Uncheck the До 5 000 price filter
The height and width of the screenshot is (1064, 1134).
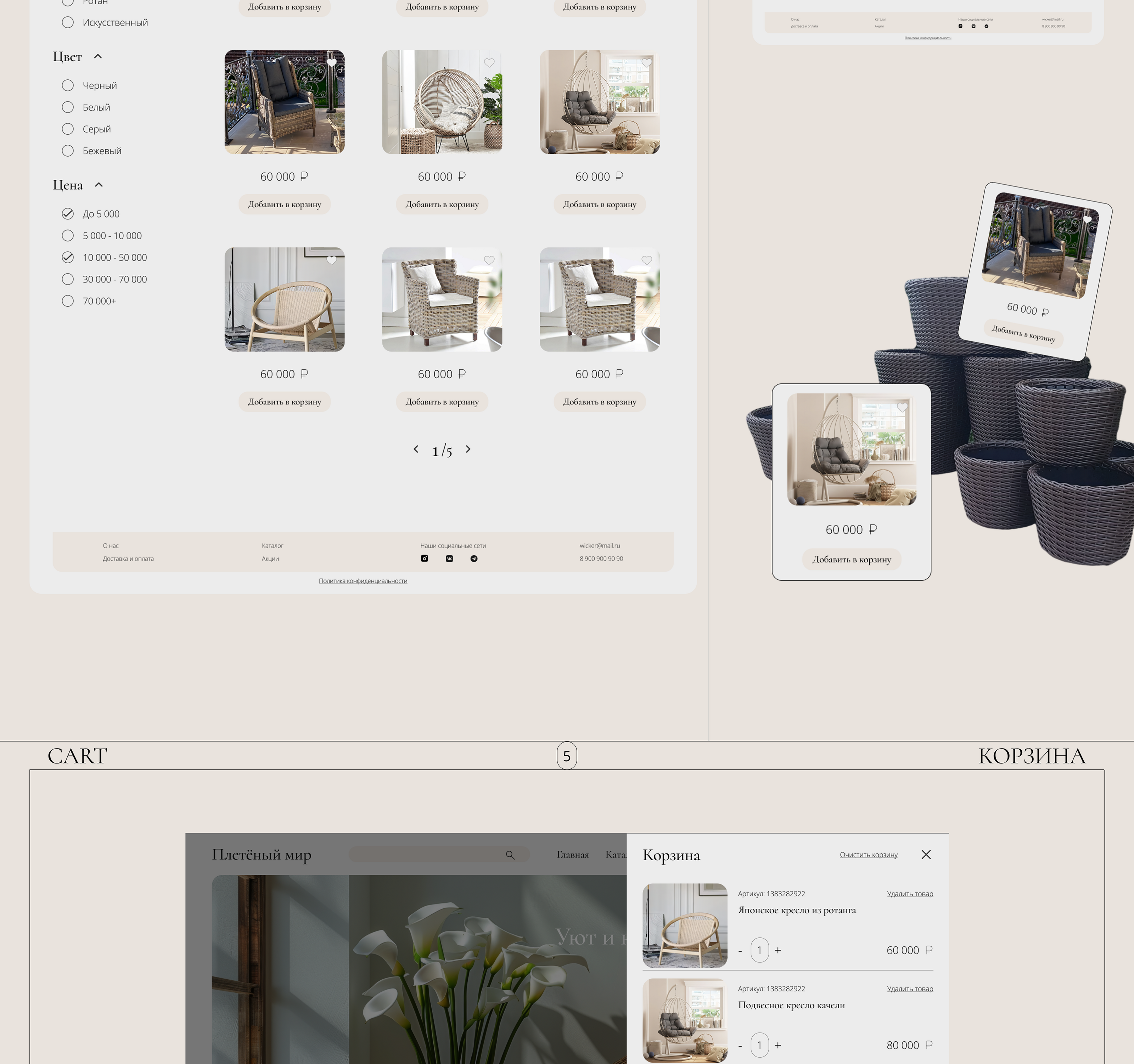pos(68,214)
